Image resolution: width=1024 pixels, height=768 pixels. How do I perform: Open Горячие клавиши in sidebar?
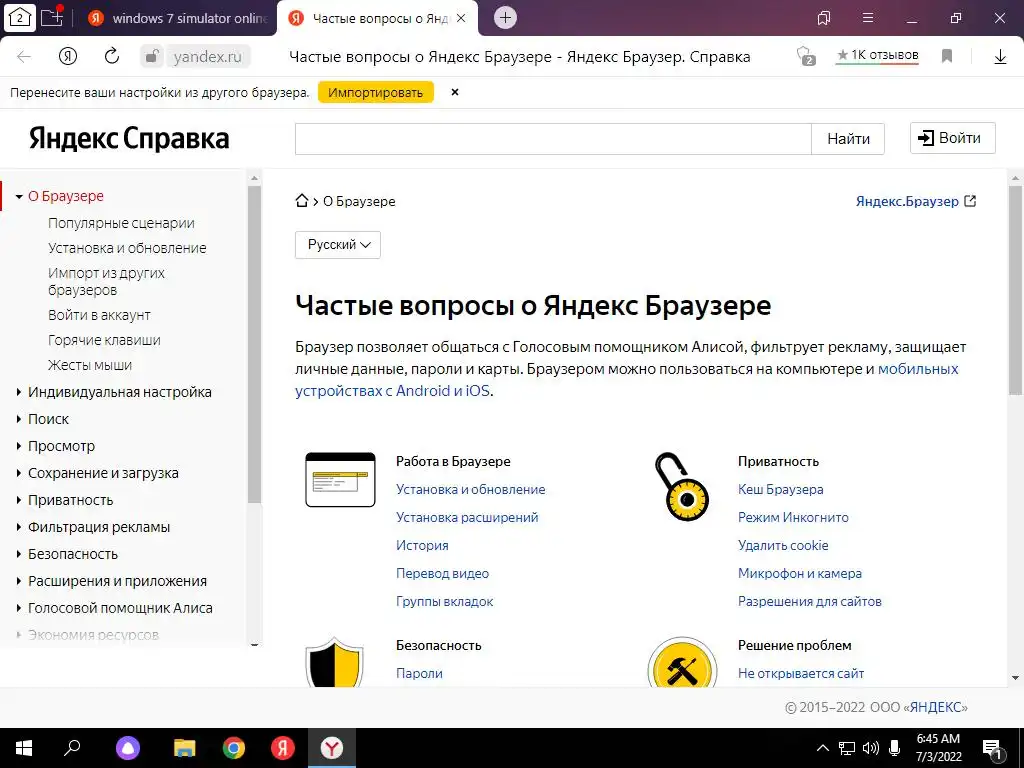pyautogui.click(x=104, y=340)
